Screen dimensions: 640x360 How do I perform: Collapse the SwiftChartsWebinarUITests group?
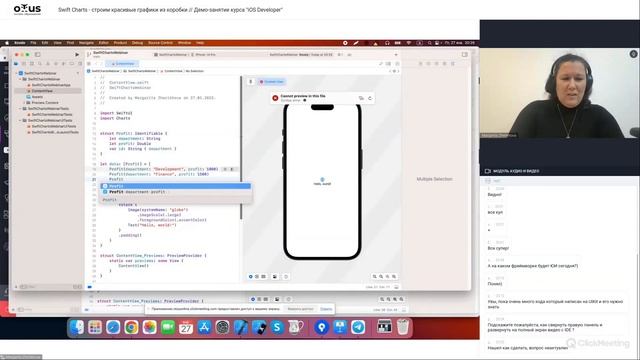pyautogui.click(x=21, y=120)
